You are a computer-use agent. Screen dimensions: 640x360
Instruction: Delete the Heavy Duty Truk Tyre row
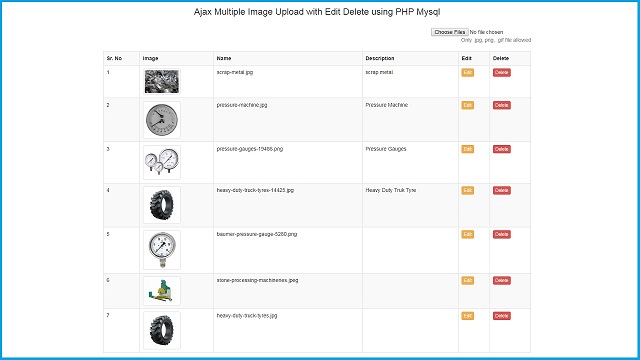[x=502, y=191]
